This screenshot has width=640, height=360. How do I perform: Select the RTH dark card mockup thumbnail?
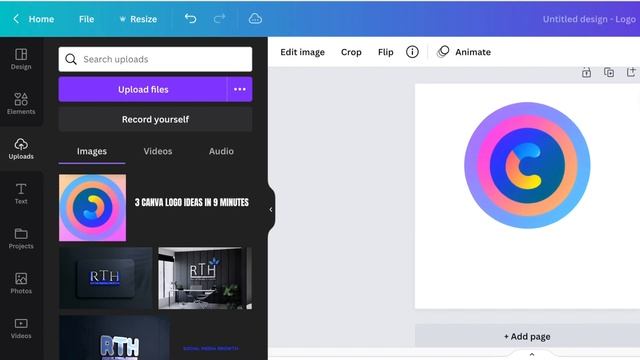tap(106, 278)
